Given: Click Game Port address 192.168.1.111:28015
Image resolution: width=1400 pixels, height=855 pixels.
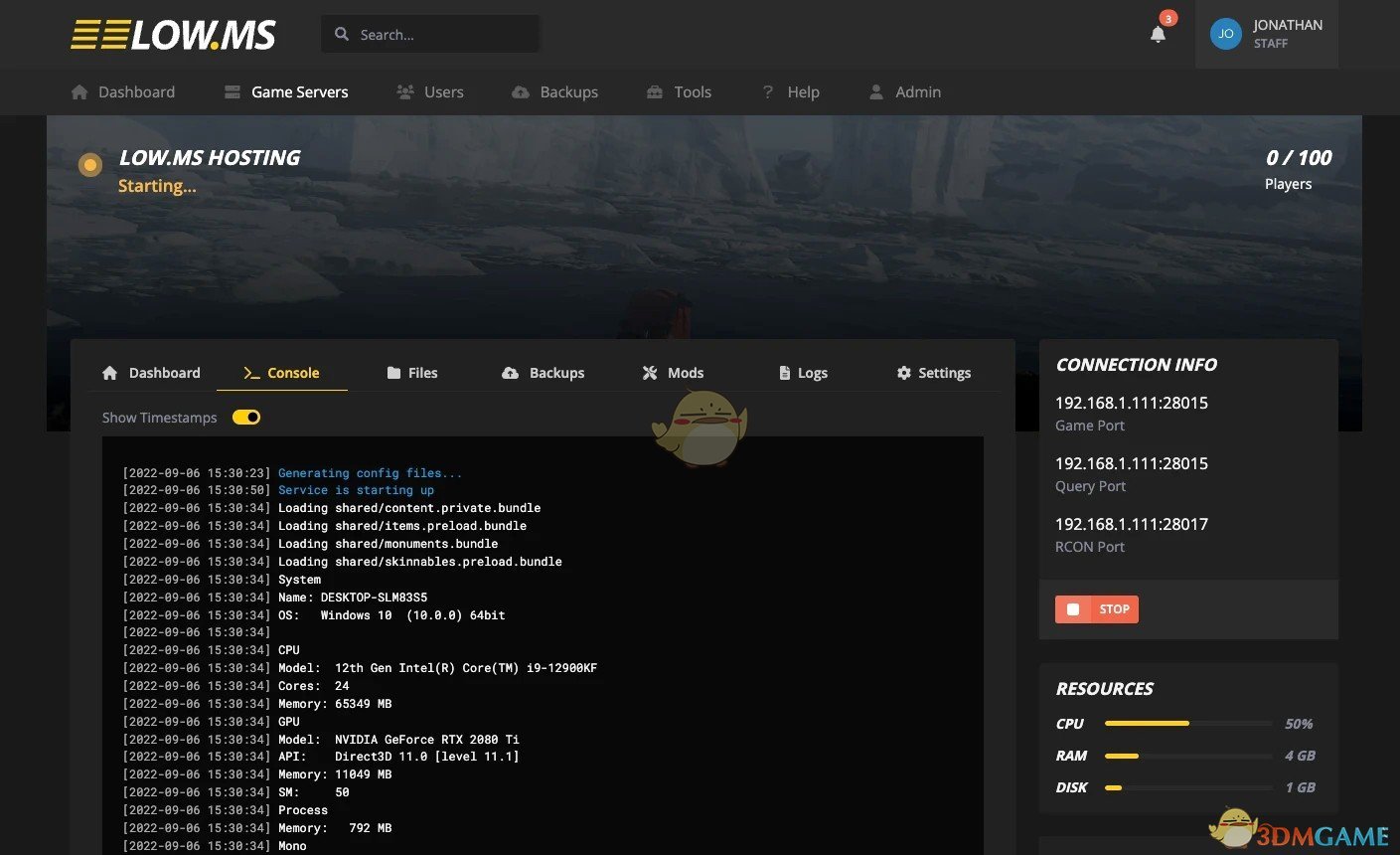Looking at the screenshot, I should pyautogui.click(x=1132, y=403).
